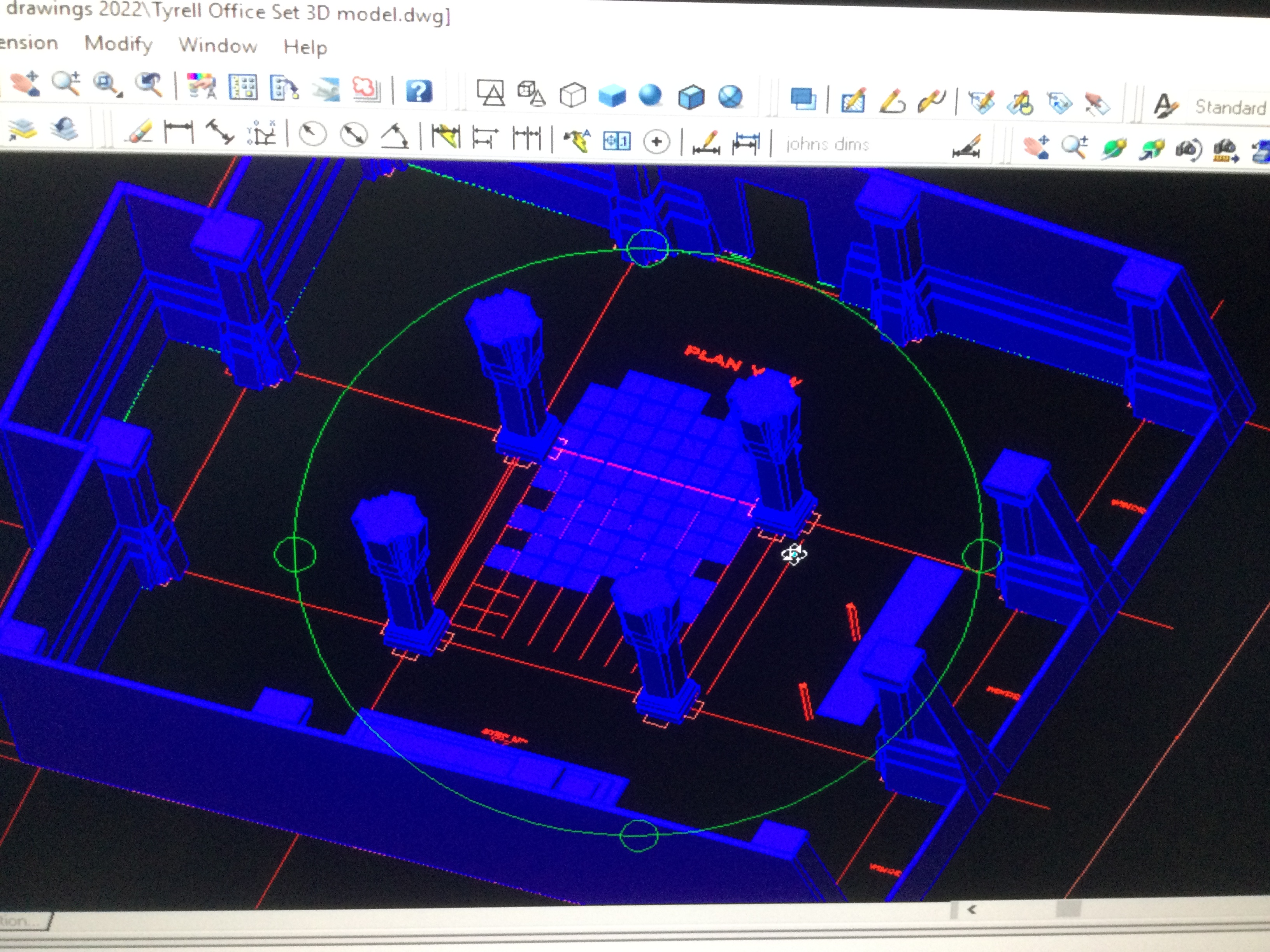
Task: Open the Help menu
Action: (x=305, y=47)
